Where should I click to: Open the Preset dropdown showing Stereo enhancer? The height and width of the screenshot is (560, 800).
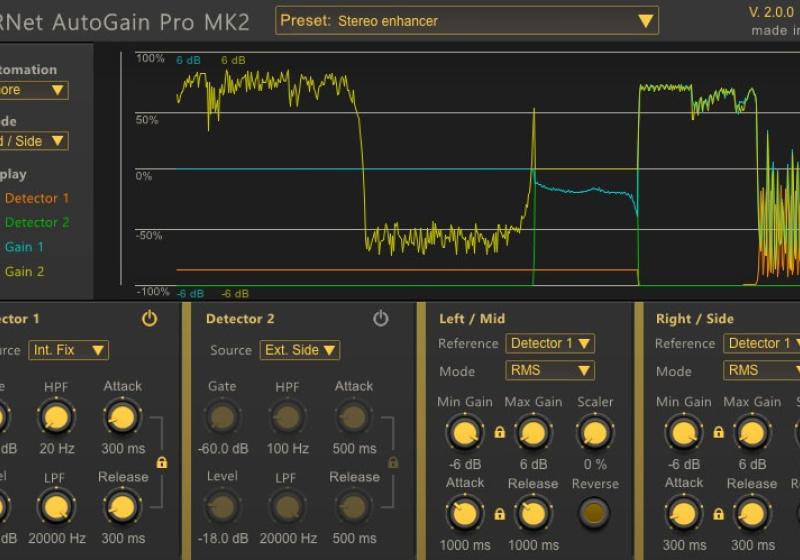[466, 20]
